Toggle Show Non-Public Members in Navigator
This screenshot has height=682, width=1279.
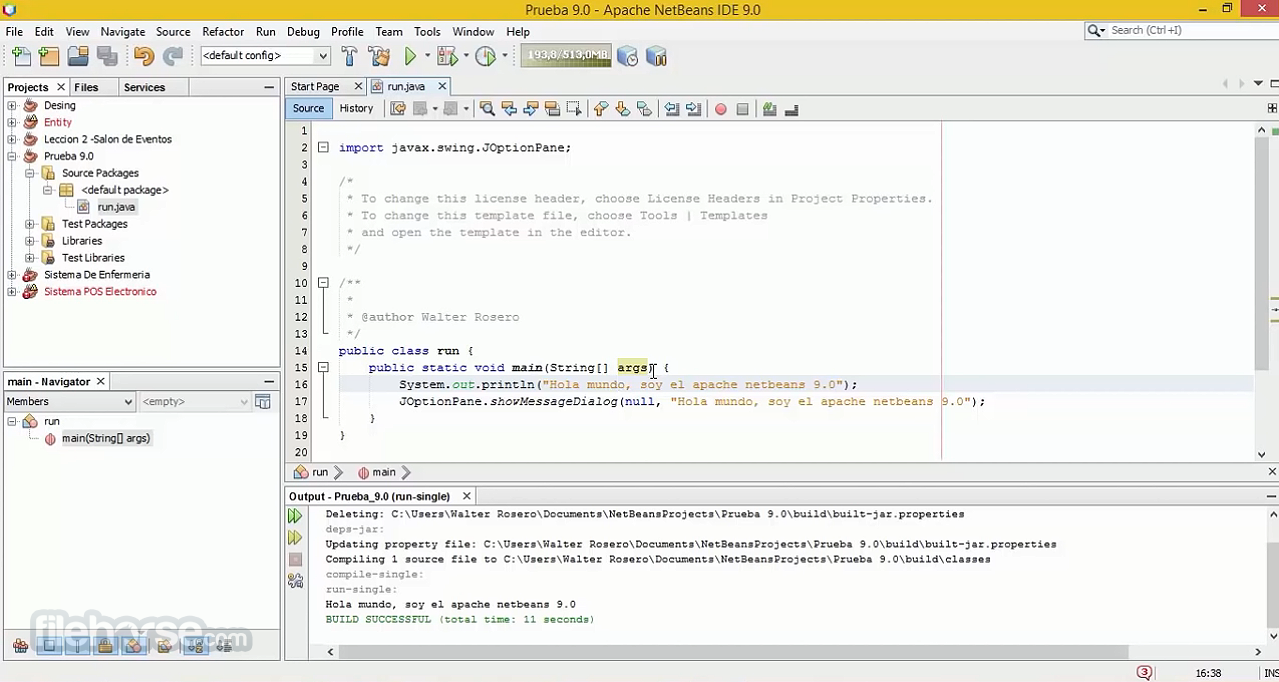pos(105,645)
